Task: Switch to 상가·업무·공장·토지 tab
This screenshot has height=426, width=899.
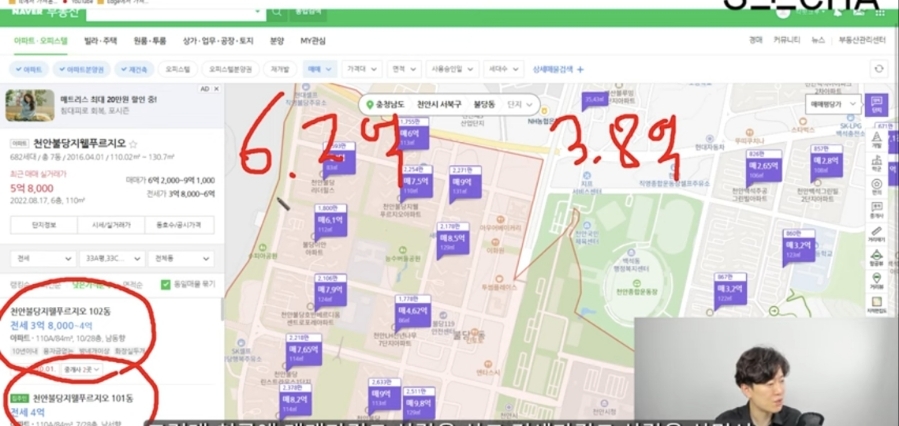Action: click(x=218, y=41)
